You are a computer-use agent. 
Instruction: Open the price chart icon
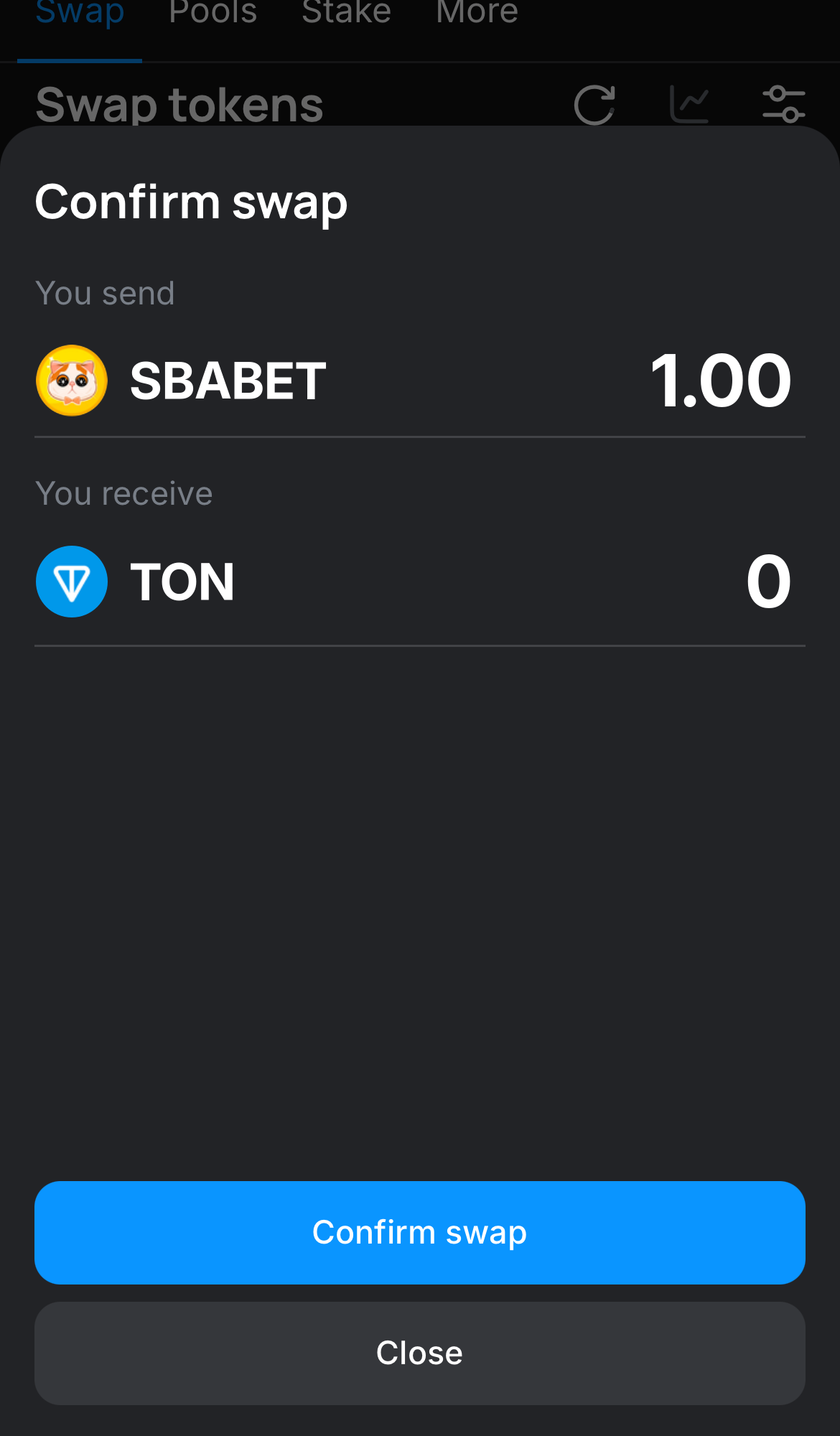[689, 105]
